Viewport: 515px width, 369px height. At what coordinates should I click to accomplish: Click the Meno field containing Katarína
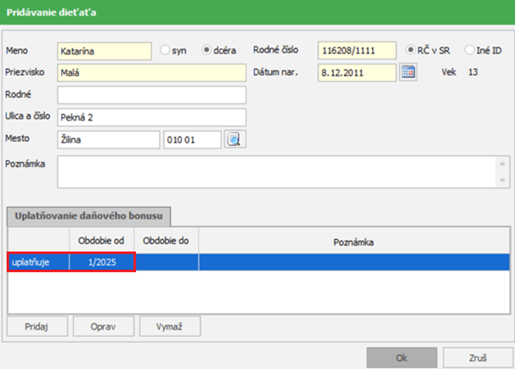[x=104, y=51]
